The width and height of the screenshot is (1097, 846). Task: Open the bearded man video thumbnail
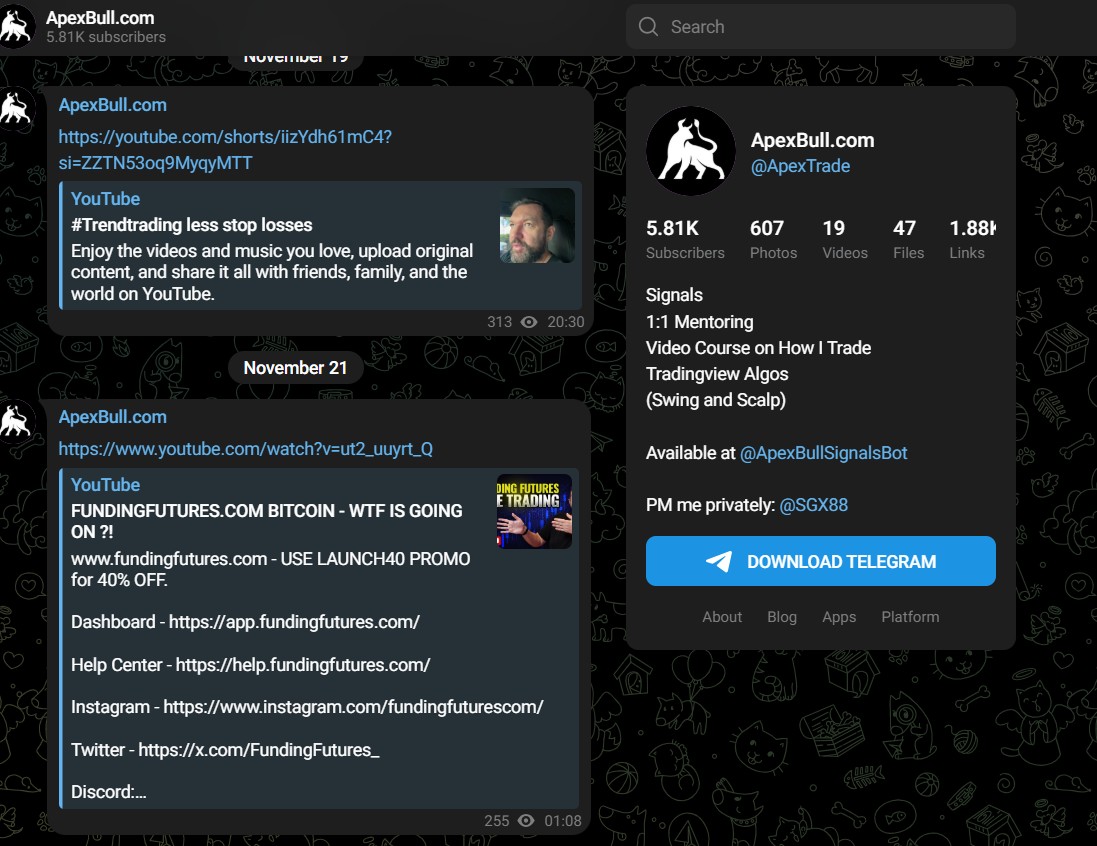537,225
